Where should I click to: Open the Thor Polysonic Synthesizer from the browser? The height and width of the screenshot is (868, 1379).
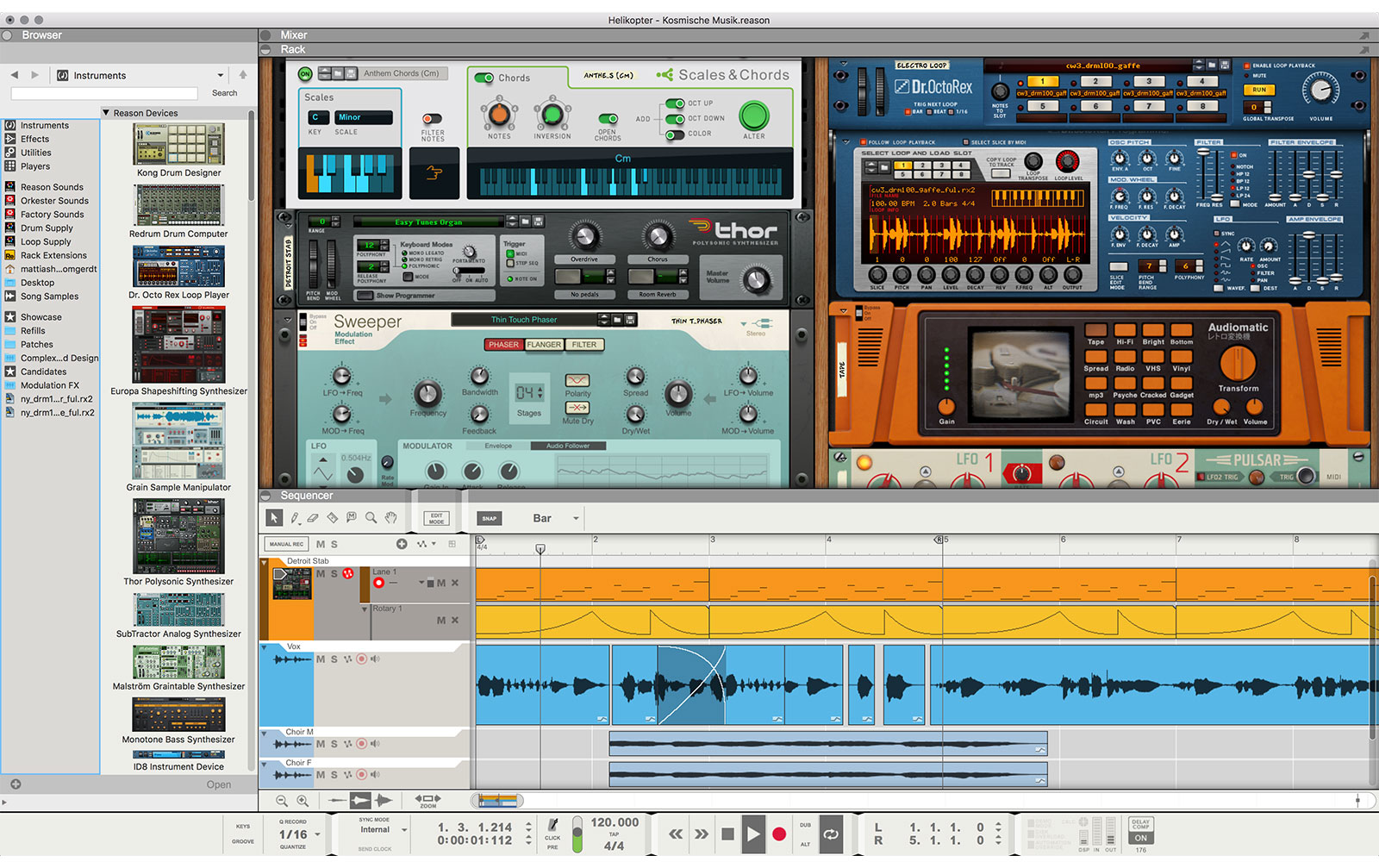178,536
